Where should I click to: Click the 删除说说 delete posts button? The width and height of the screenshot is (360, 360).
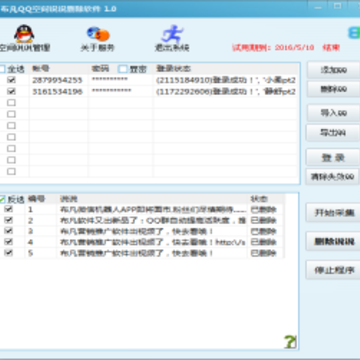[x=333, y=241]
